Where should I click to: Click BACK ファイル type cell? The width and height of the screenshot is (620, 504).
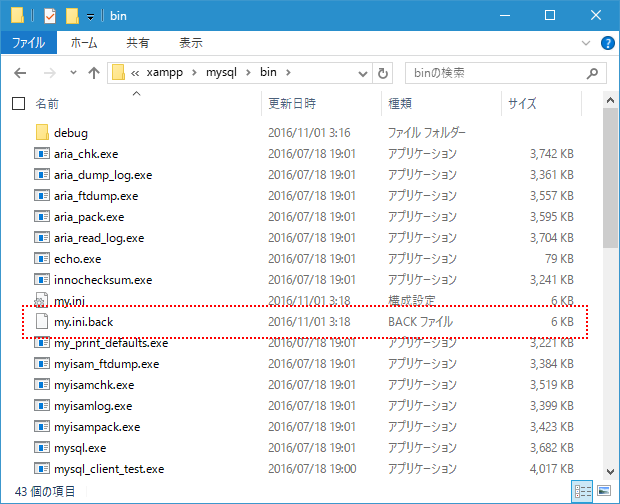pos(420,322)
